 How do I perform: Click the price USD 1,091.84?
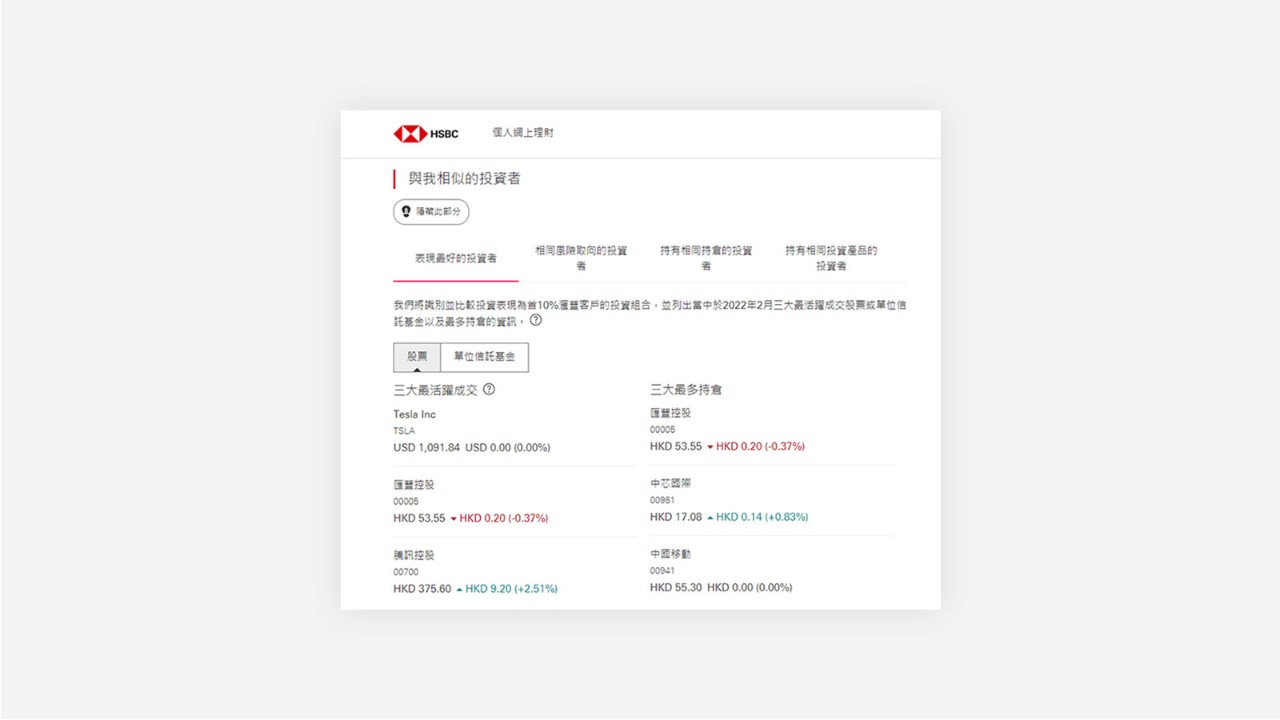[x=427, y=448]
